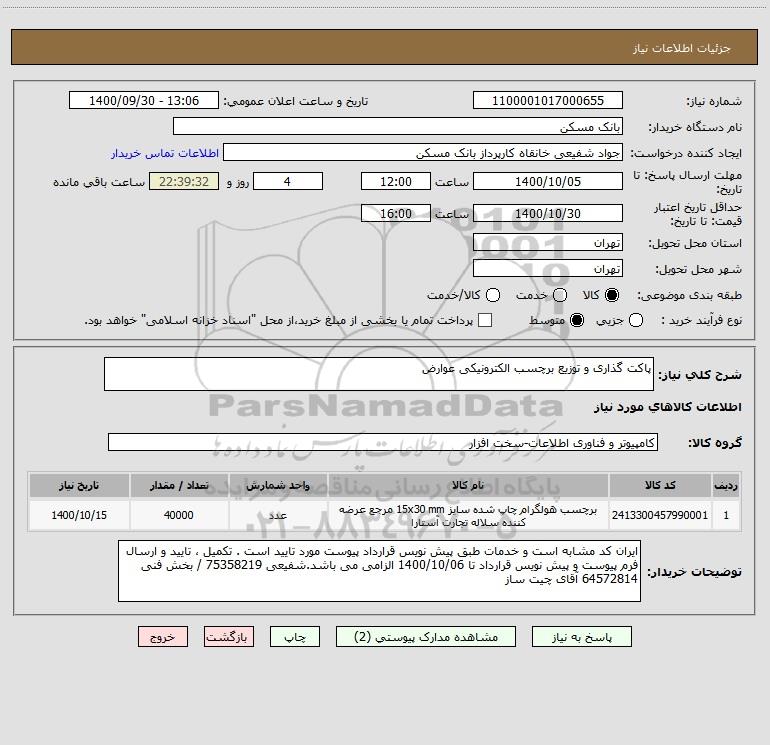Click the استان محل تحویل field تهران
The width and height of the screenshot is (770, 745).
[548, 242]
